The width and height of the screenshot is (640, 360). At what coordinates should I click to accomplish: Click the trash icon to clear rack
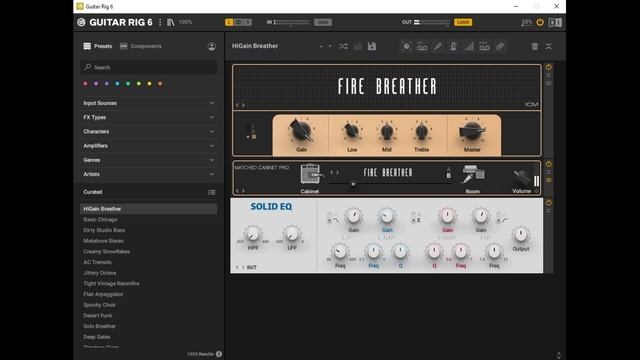click(535, 47)
